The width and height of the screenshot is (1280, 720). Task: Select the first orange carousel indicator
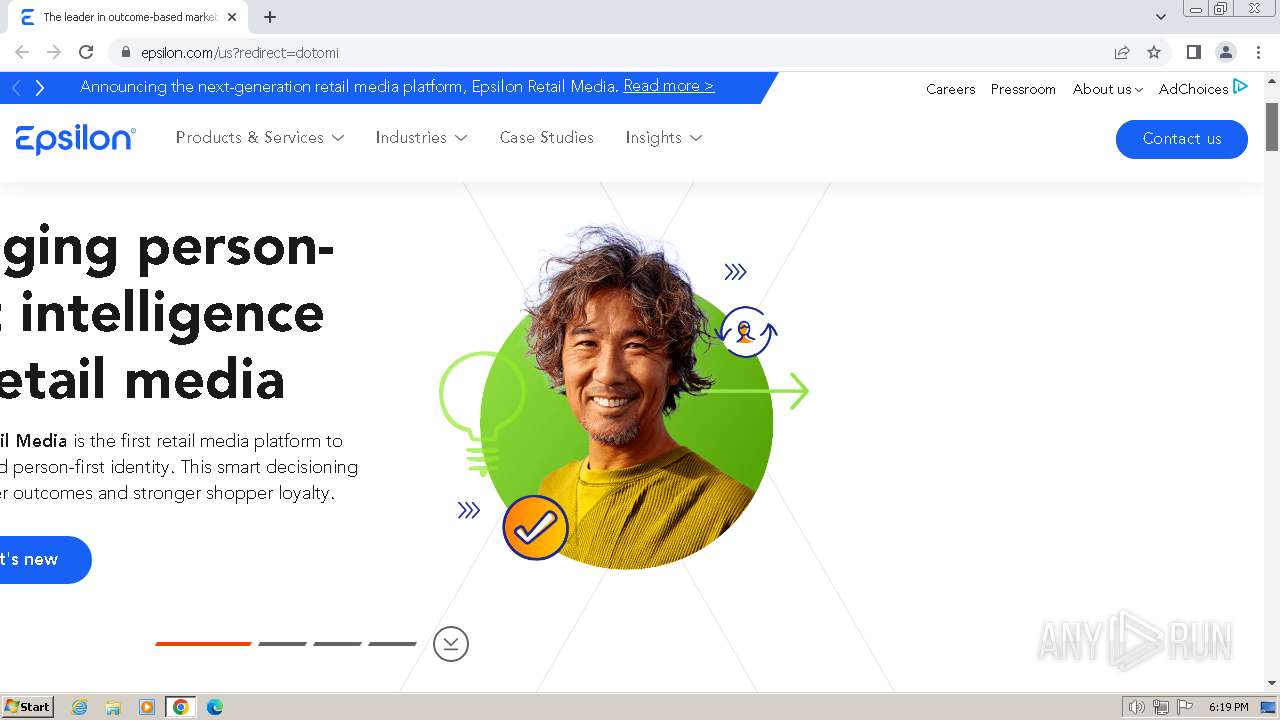(203, 644)
